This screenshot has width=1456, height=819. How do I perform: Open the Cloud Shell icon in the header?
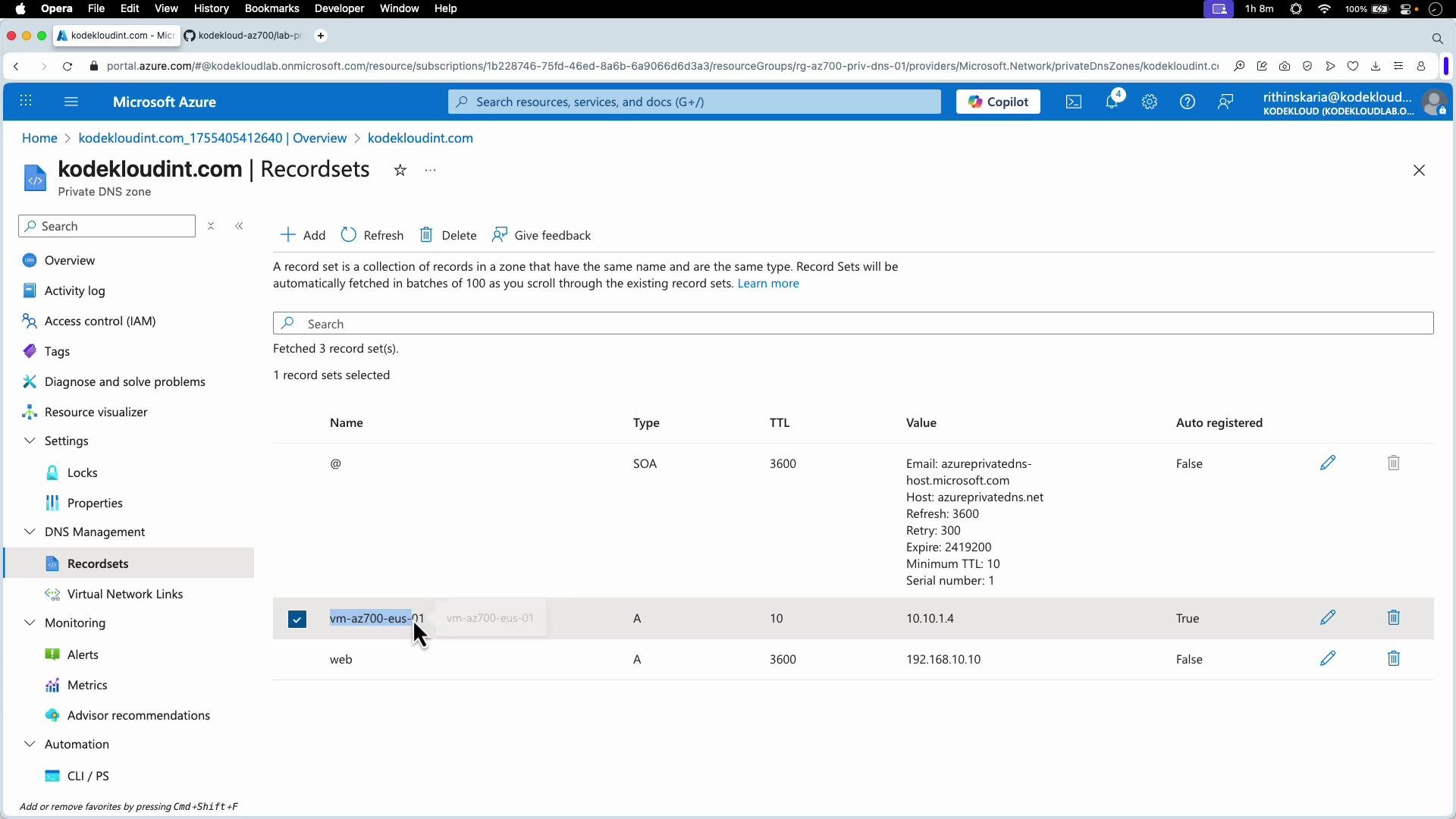(1074, 102)
